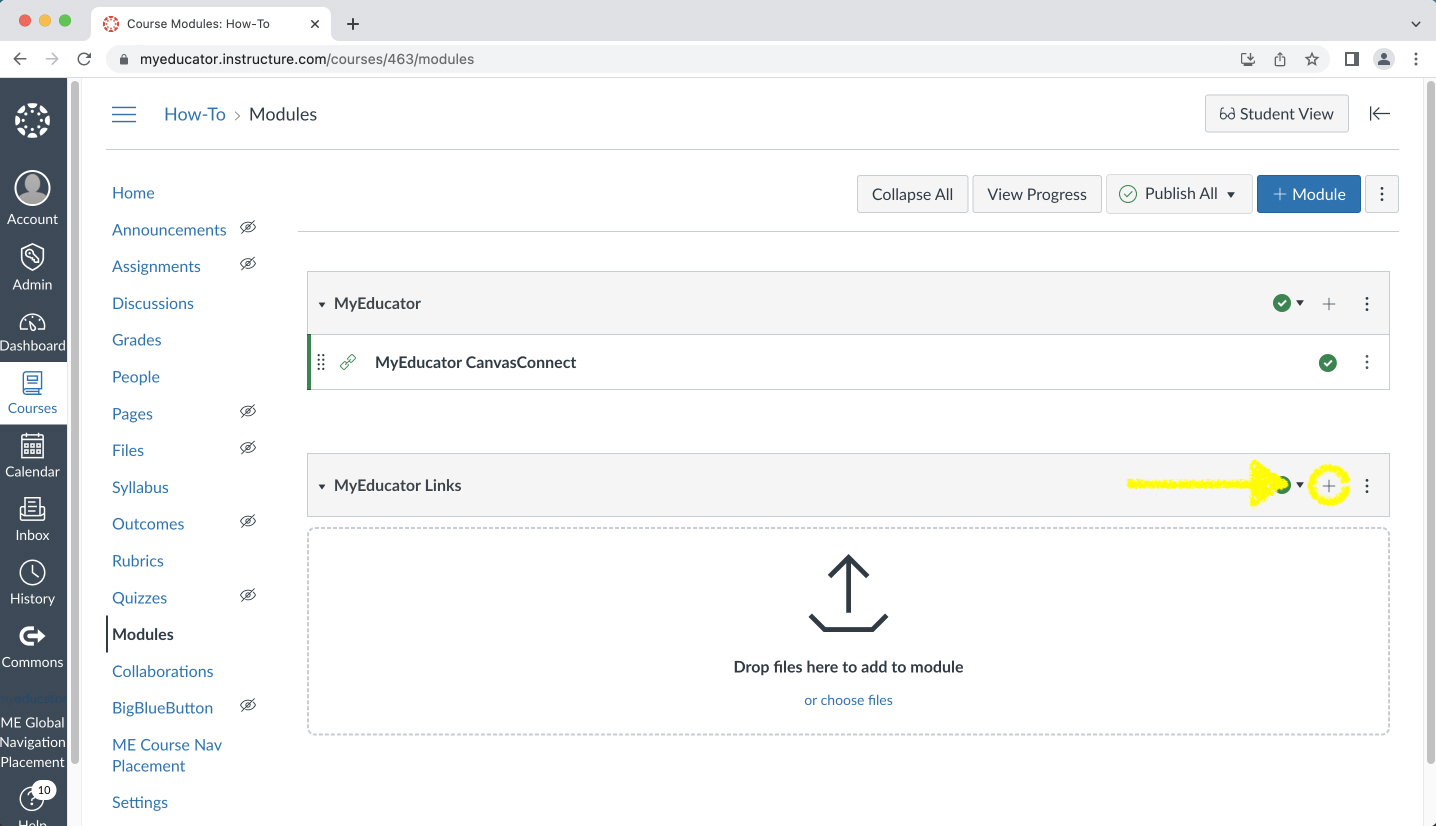Open MyEducator CanvasConnect item options menu
The height and width of the screenshot is (826, 1436).
point(1367,363)
